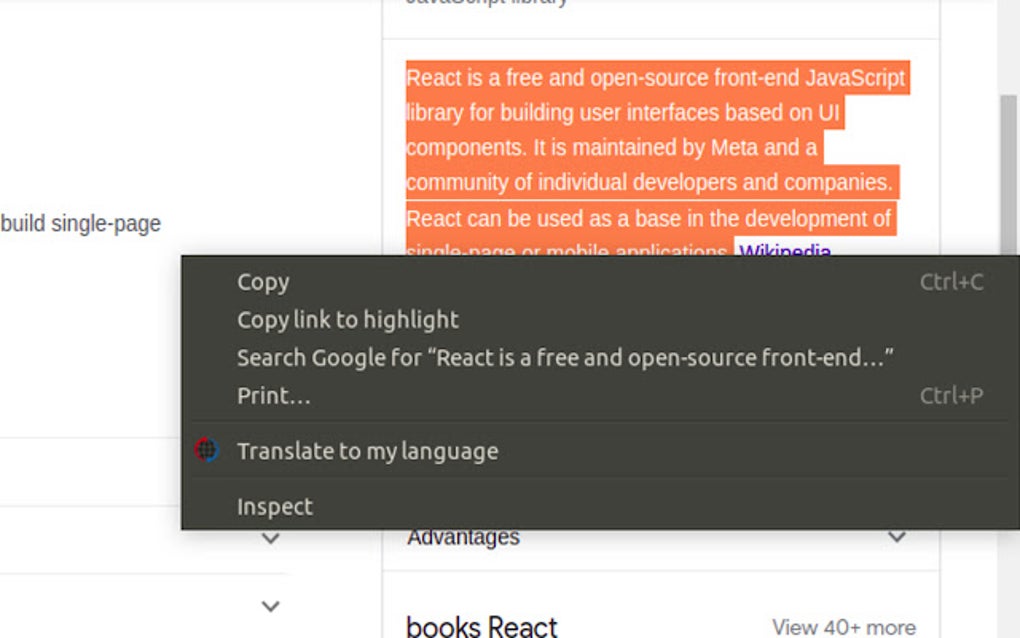Open Inspect from the context menu

coord(273,506)
